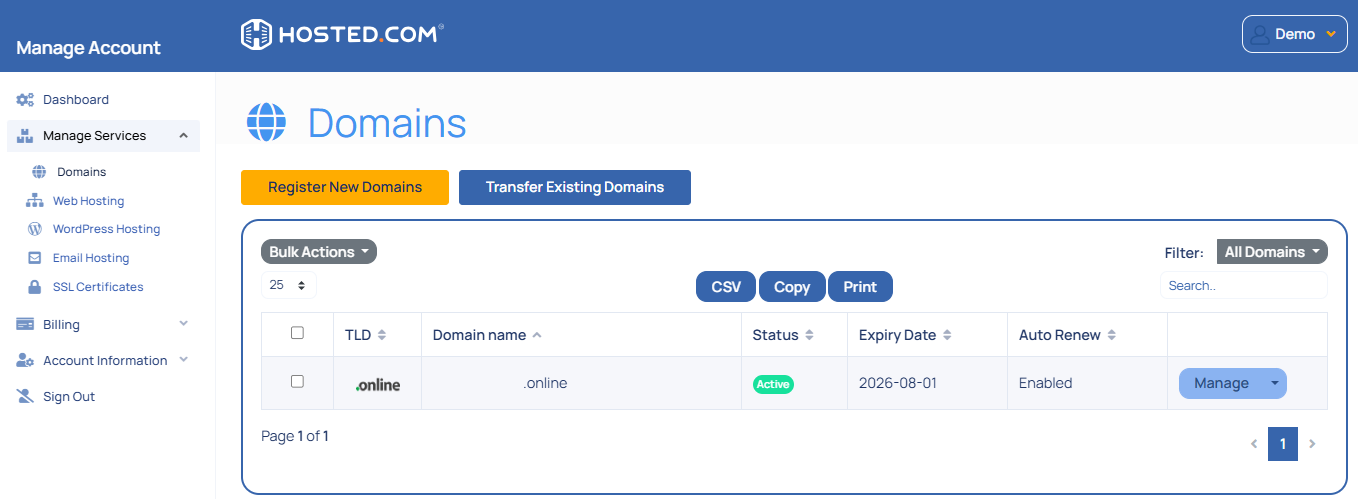
Task: Open the Demo user account menu
Action: (x=1295, y=34)
